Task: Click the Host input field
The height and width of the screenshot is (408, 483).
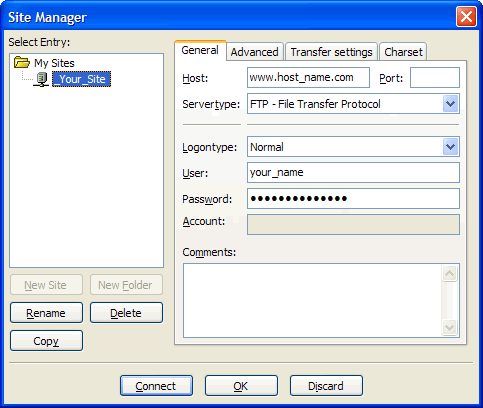Action: pos(308,77)
